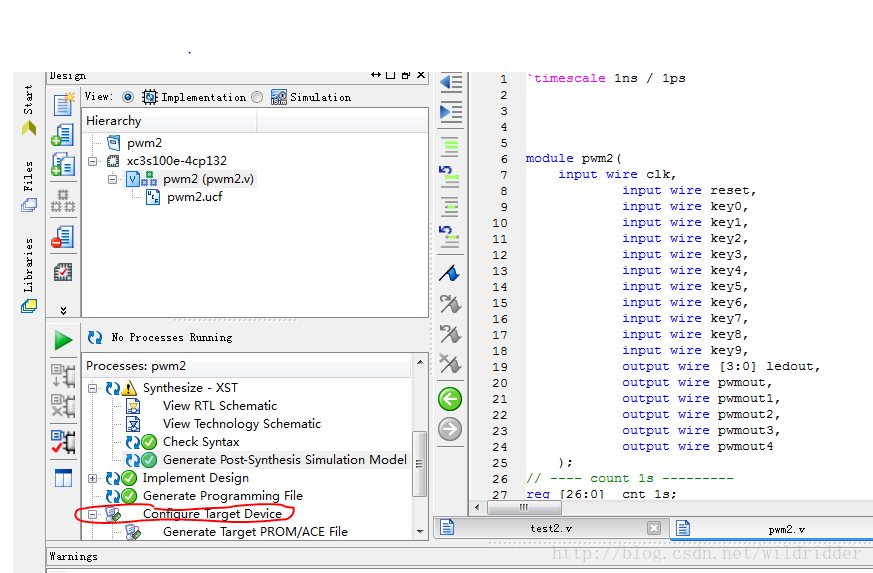Select Generate Post-Synthesis Simulation Model
873x573 pixels.
(x=285, y=460)
